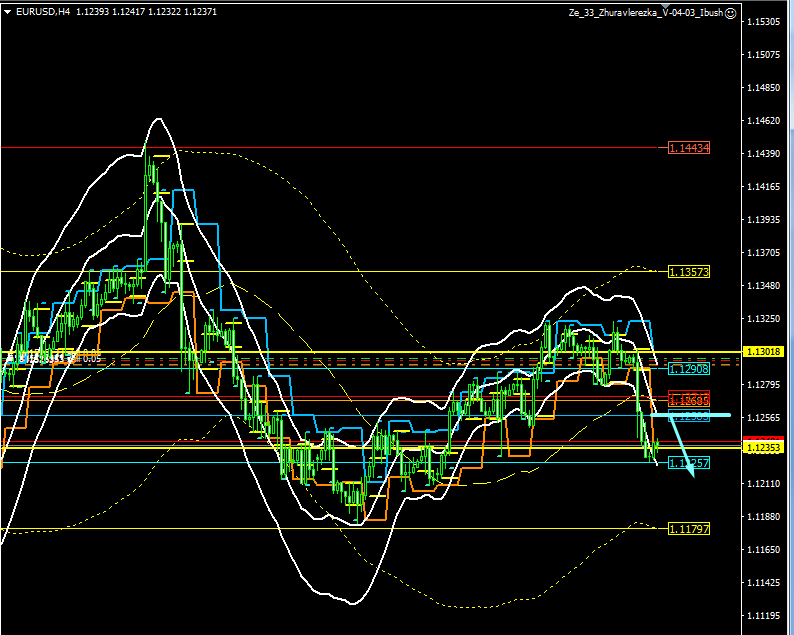Select the red 1.14434 level label

[689, 148]
